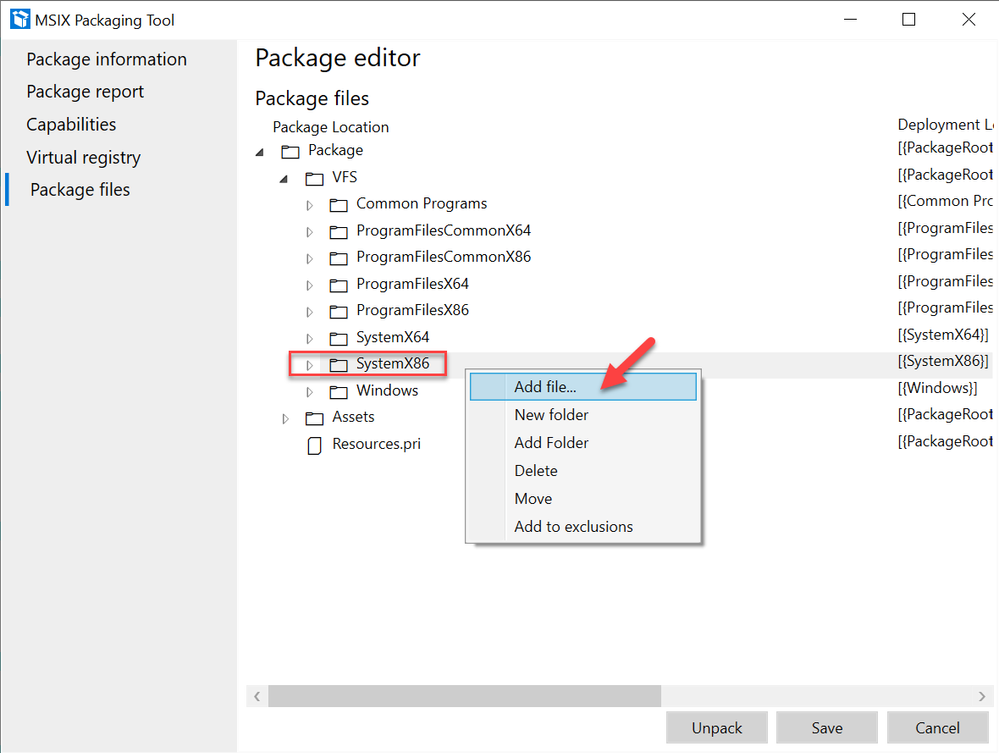The height and width of the screenshot is (753, 999).
Task: Select the VFS tree item label
Action: (x=345, y=177)
